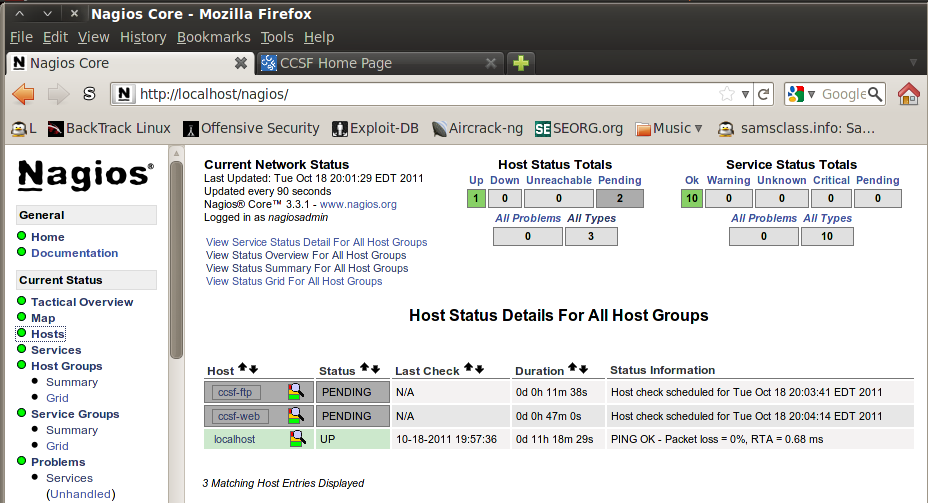
Task: Click the NoScript S toolbar icon
Action: 89,93
